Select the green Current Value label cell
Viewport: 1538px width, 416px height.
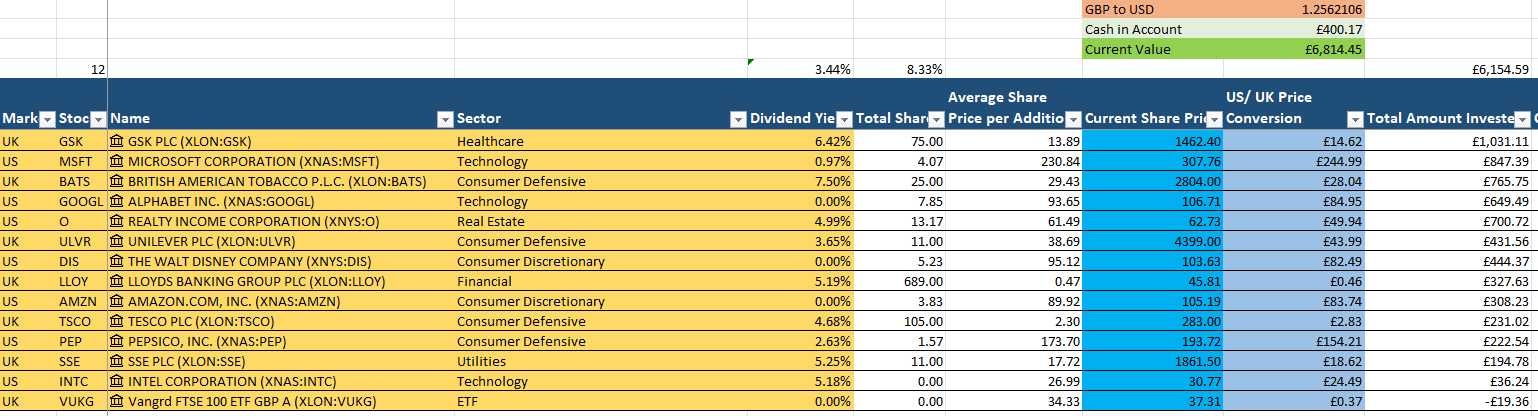[1153, 49]
